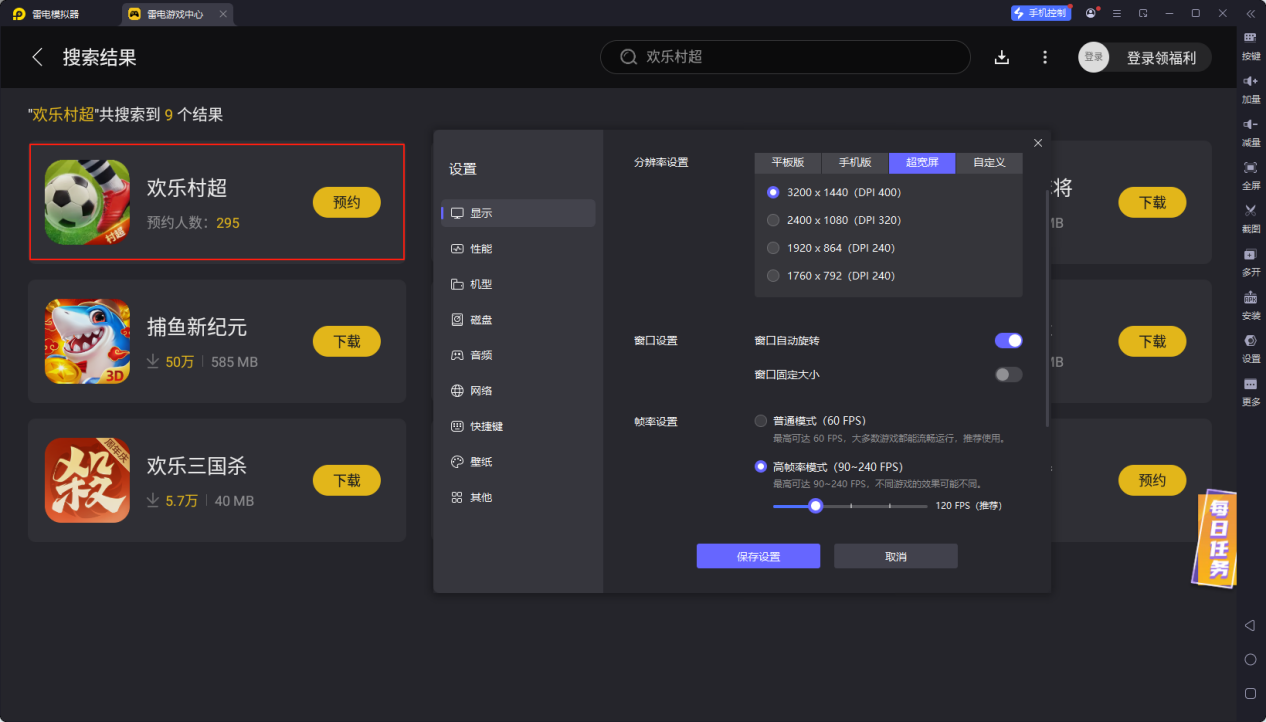
Task: Open 壁纸 settings section
Action: click(x=518, y=462)
